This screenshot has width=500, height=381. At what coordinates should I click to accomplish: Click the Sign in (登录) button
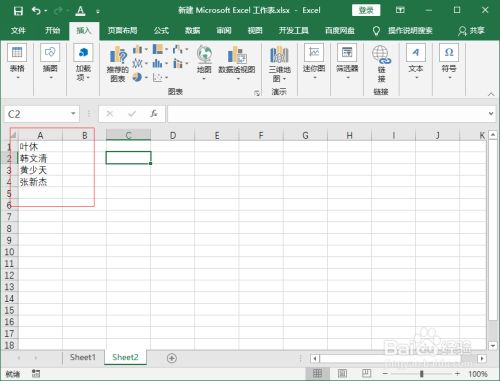click(366, 10)
